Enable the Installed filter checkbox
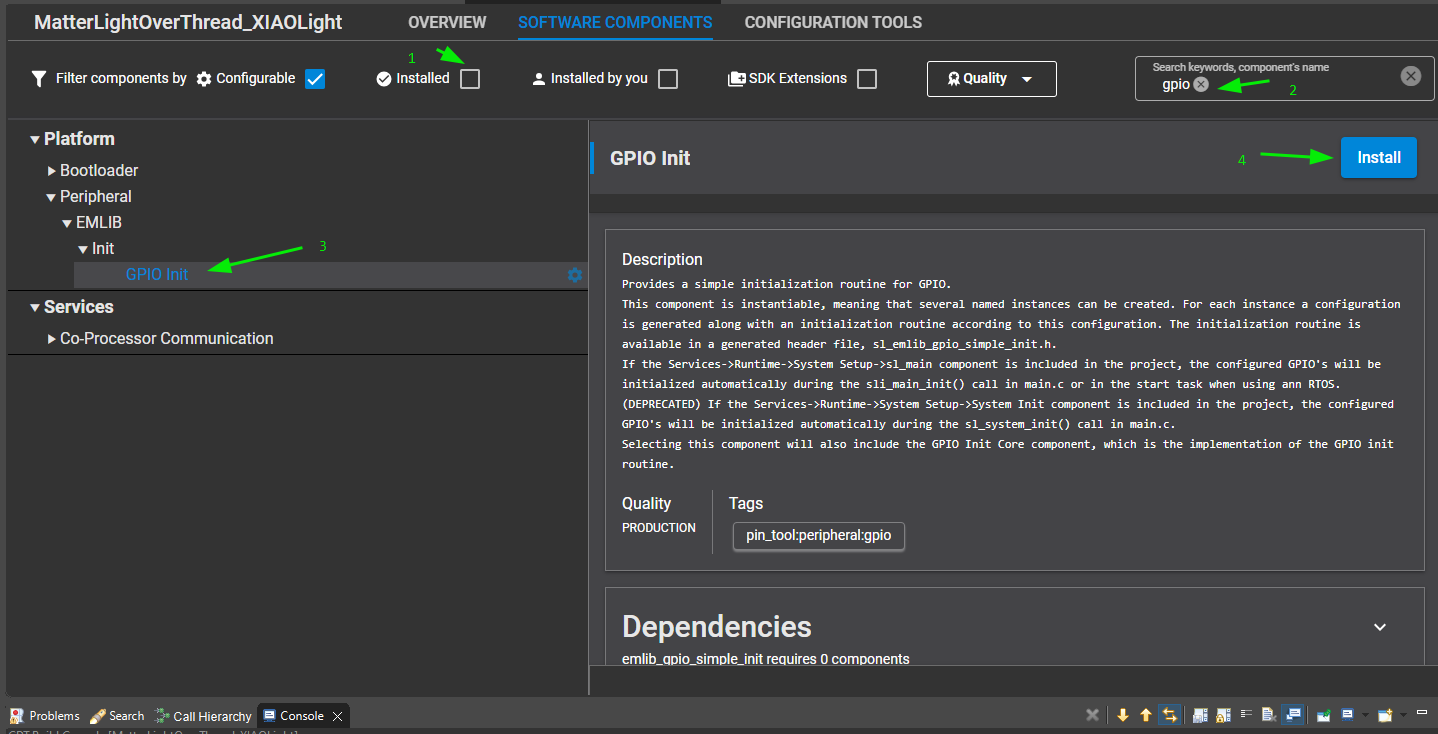This screenshot has height=734, width=1438. pyautogui.click(x=470, y=79)
